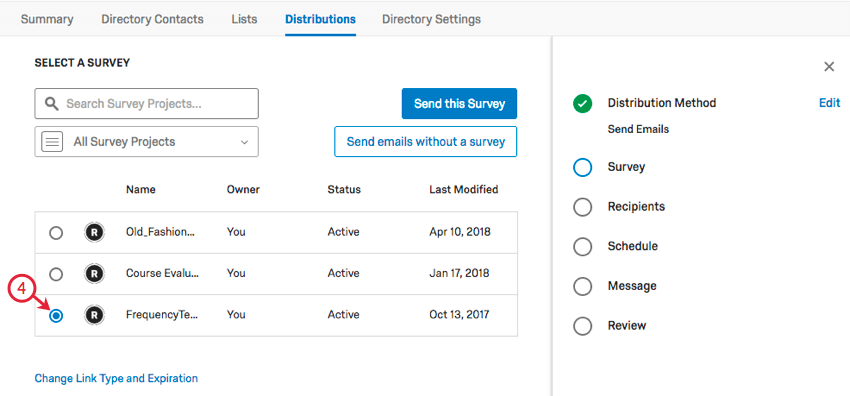Image resolution: width=850 pixels, height=396 pixels.
Task: Click Active status in Course Evalu row
Action: [x=343, y=273]
